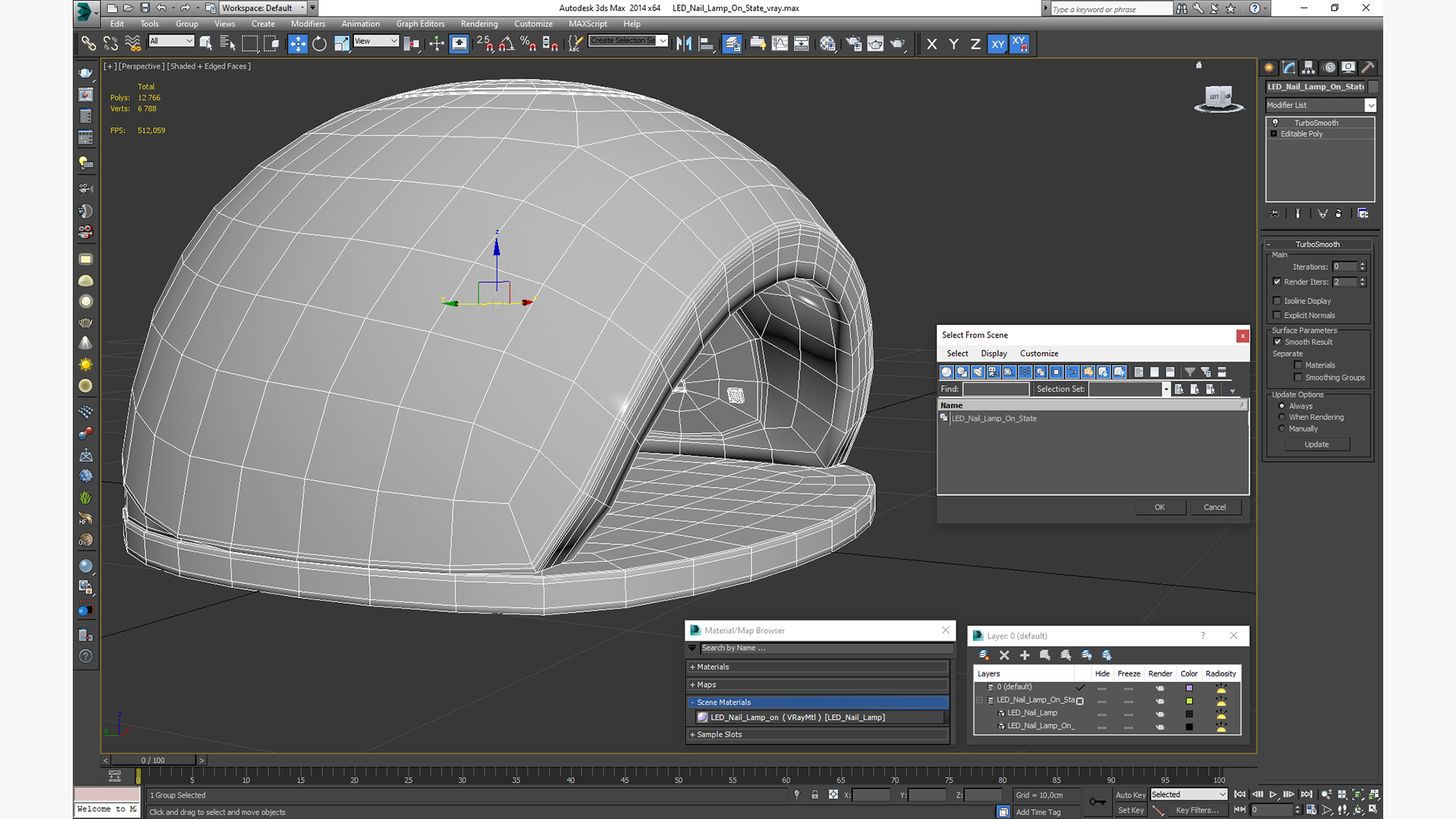1456x819 pixels.
Task: Enable Separate by Materials checkbox
Action: 1298,366
